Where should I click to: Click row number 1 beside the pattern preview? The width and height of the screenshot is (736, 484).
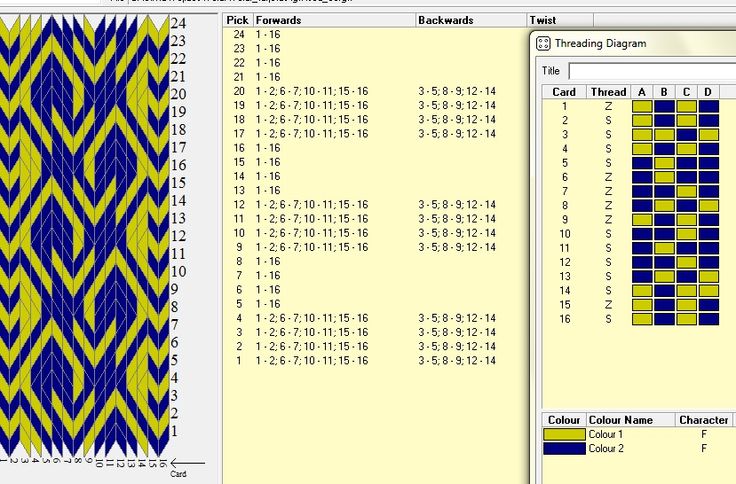pos(174,431)
